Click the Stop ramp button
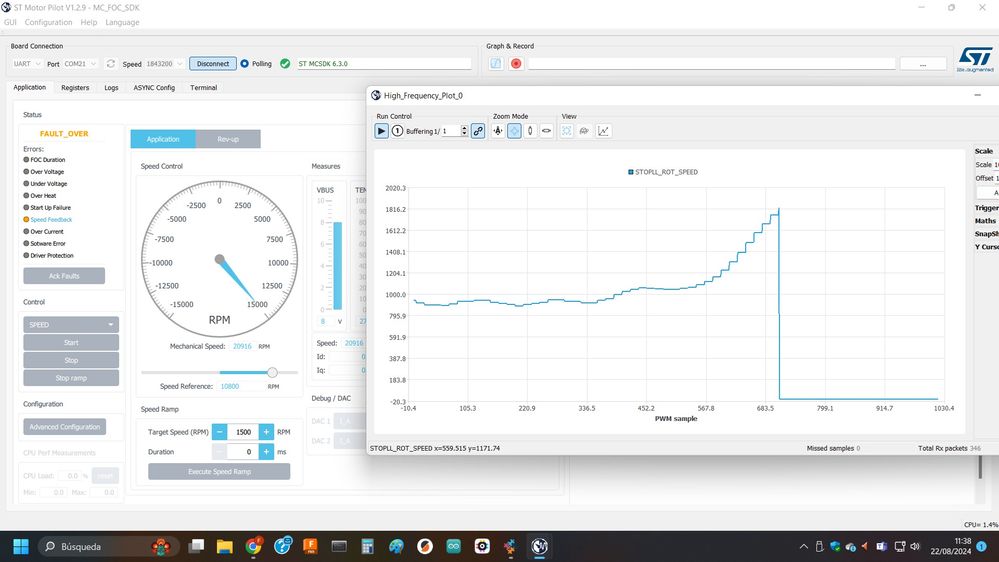Viewport: 999px width, 562px height. click(71, 378)
